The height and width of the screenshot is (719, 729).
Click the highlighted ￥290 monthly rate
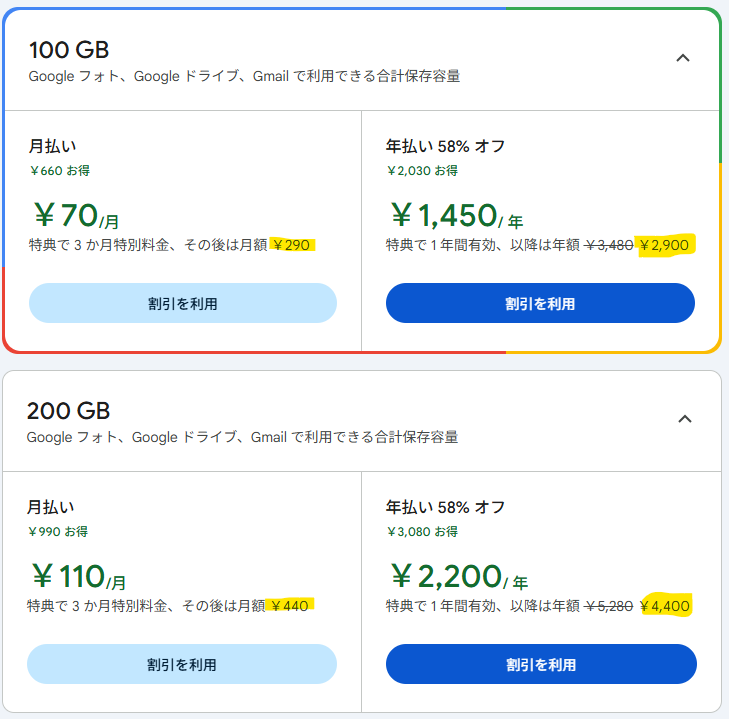pos(292,245)
